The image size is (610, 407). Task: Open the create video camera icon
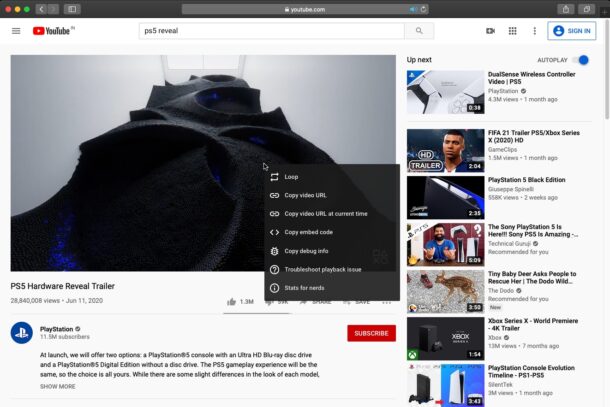[x=491, y=31]
